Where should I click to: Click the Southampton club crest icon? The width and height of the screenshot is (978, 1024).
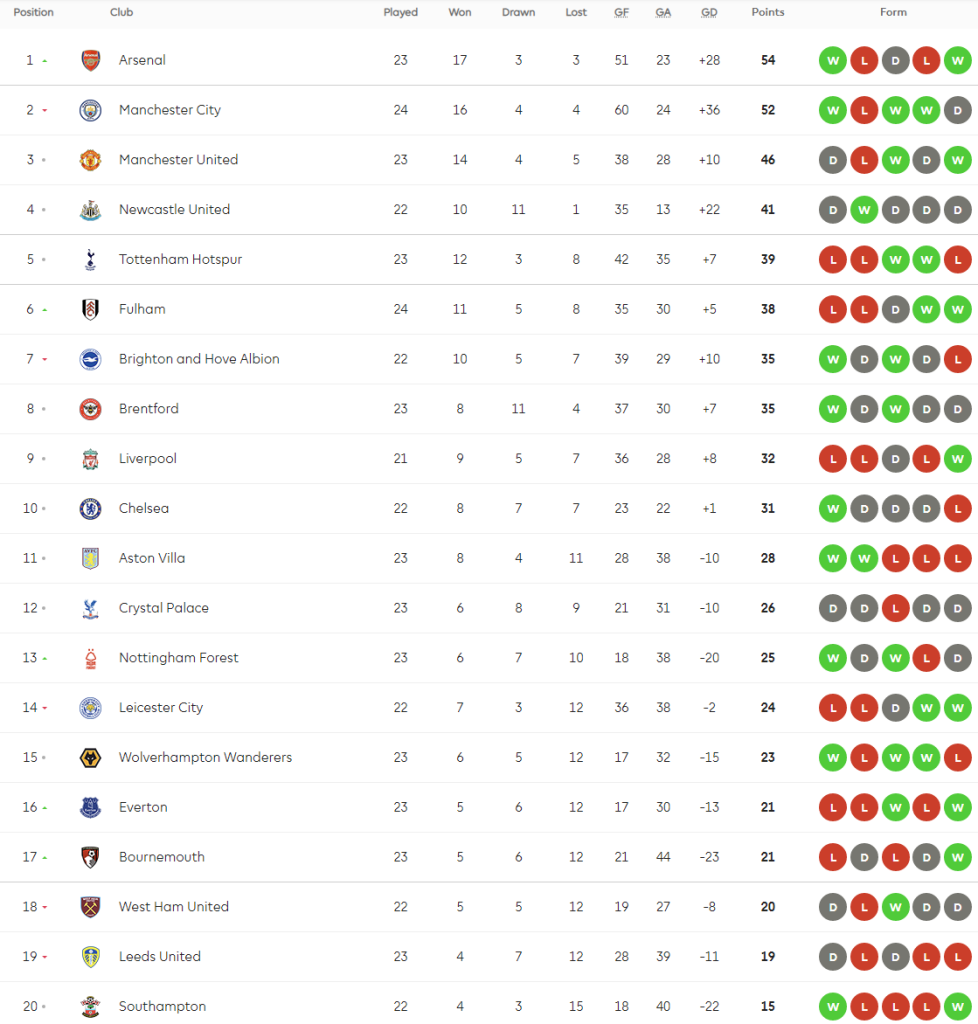pyautogui.click(x=91, y=1007)
